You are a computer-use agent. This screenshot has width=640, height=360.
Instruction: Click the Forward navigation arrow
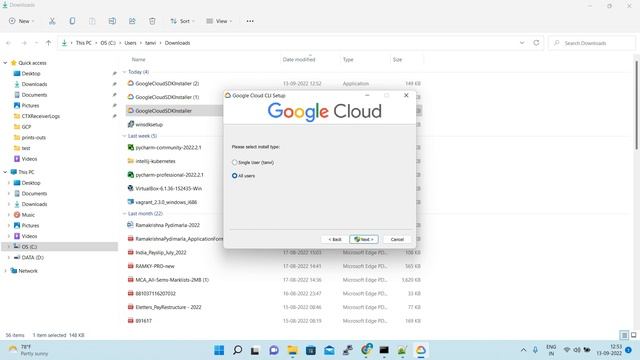pos(24,43)
